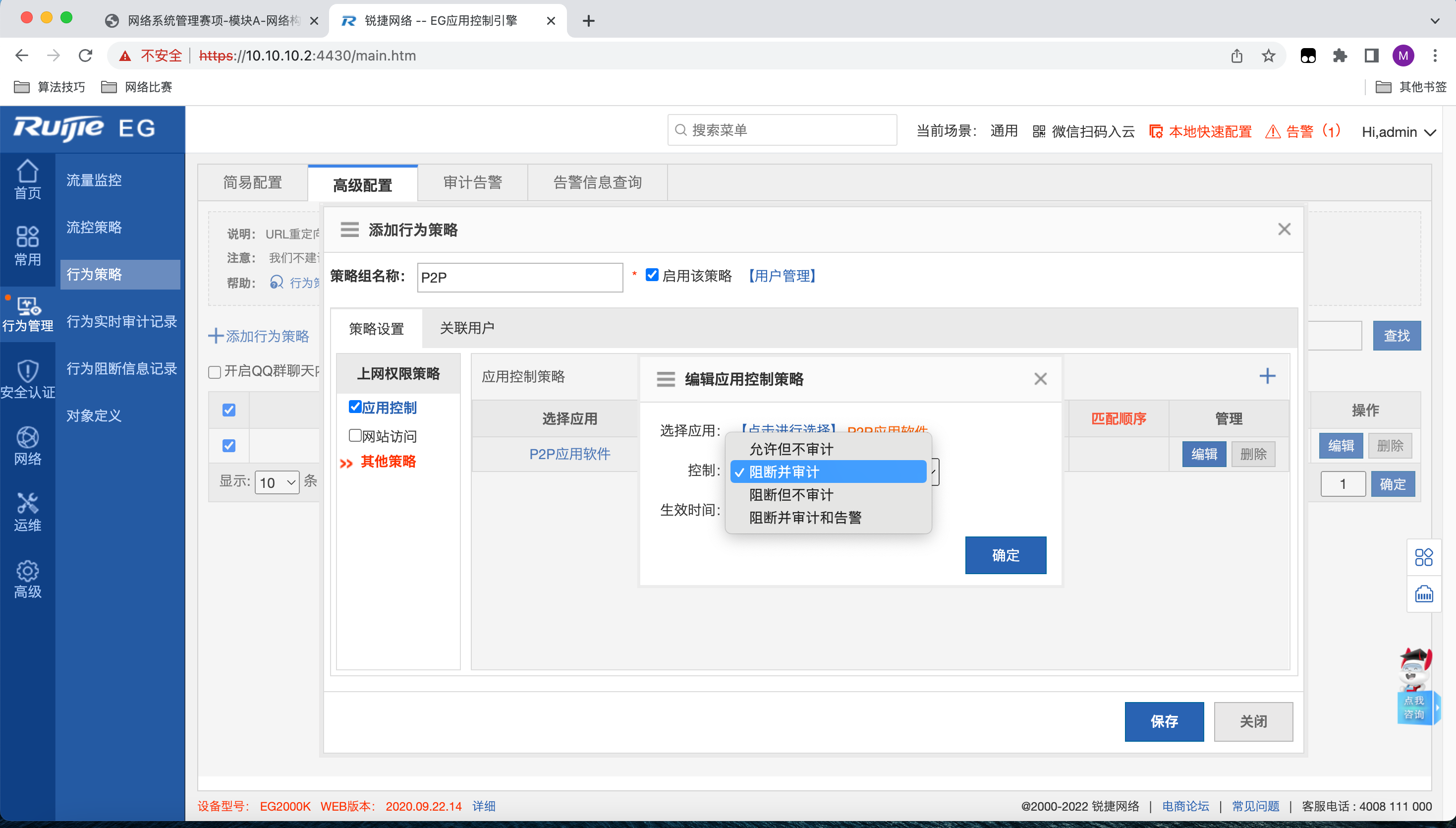Click the browser back arrow
Screen dimensions: 1456x828
click(x=22, y=55)
